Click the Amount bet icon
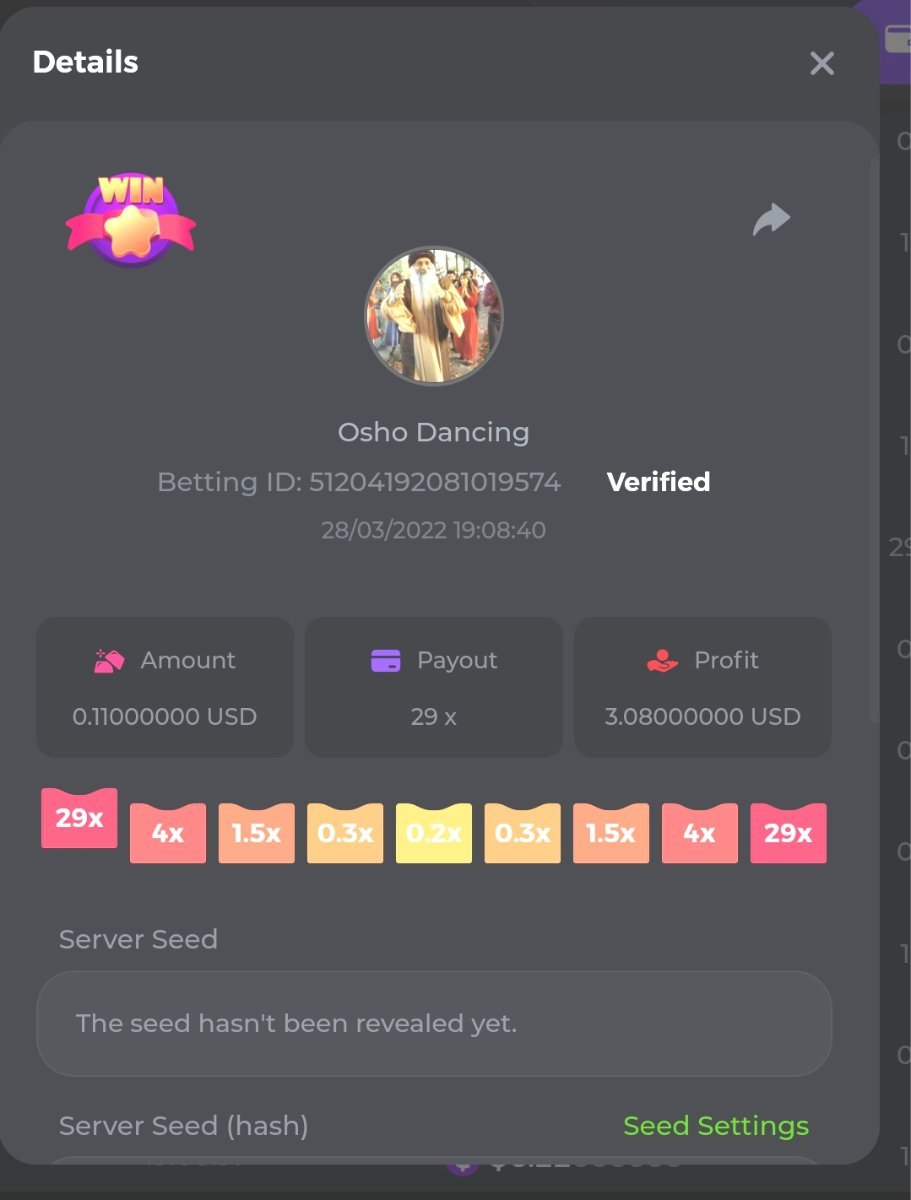Viewport: 911px width, 1200px height. pos(109,661)
